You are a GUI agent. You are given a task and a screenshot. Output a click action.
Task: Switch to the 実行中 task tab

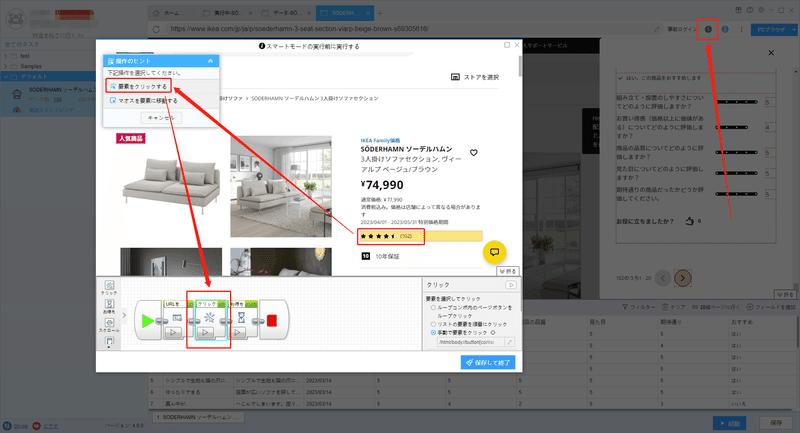point(227,13)
